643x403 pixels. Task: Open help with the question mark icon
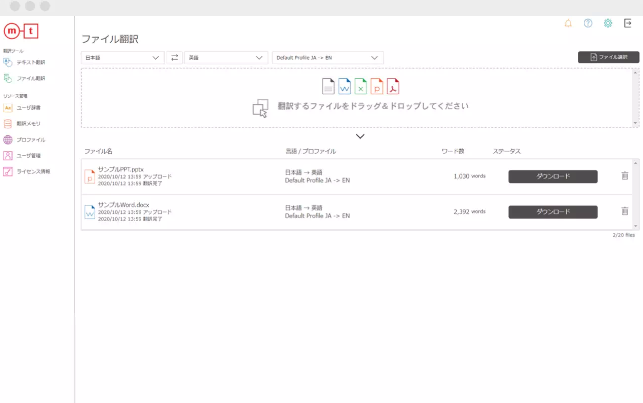[588, 23]
